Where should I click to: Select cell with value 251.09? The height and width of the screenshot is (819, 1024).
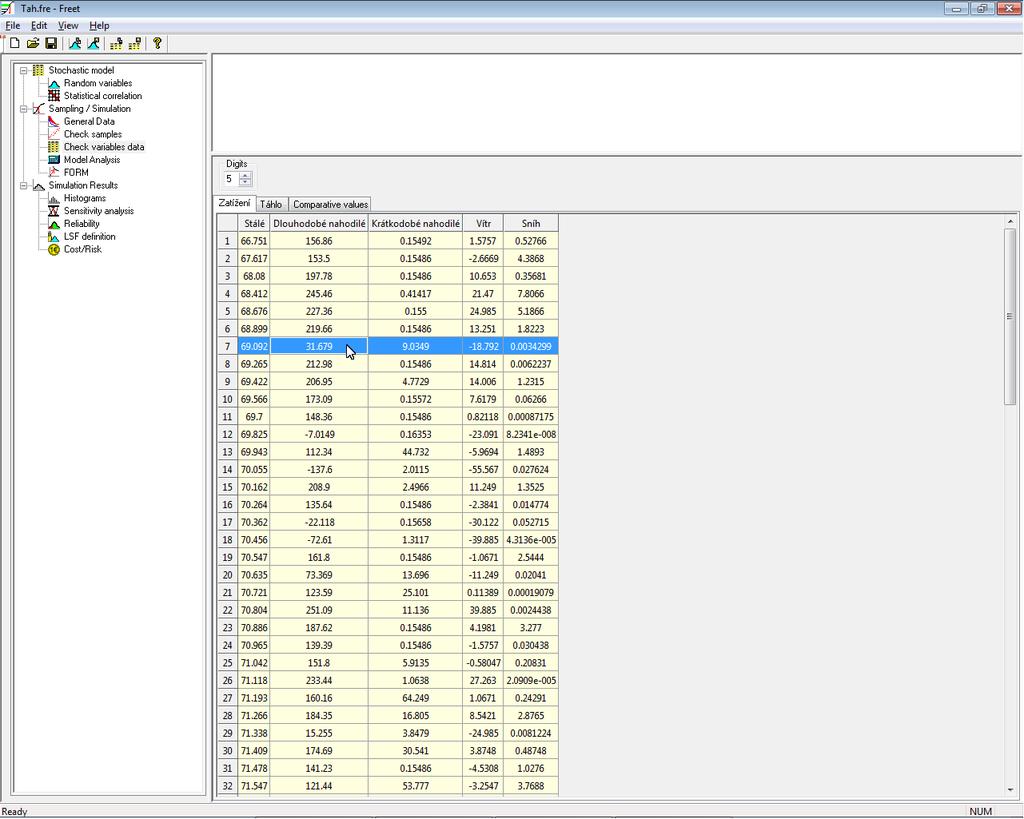click(319, 610)
